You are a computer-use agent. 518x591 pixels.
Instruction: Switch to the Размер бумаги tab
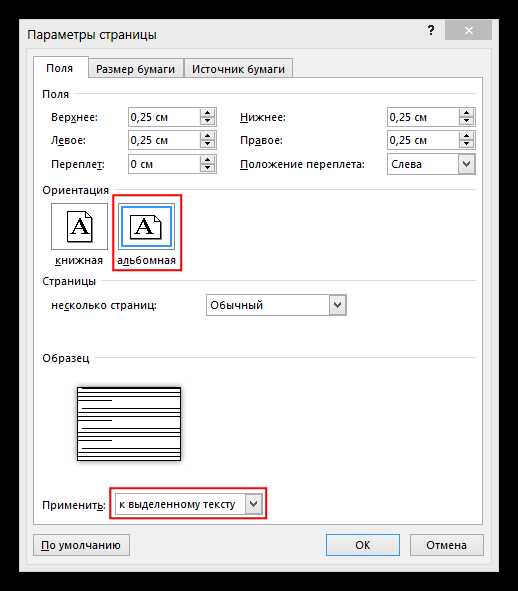pos(135,69)
